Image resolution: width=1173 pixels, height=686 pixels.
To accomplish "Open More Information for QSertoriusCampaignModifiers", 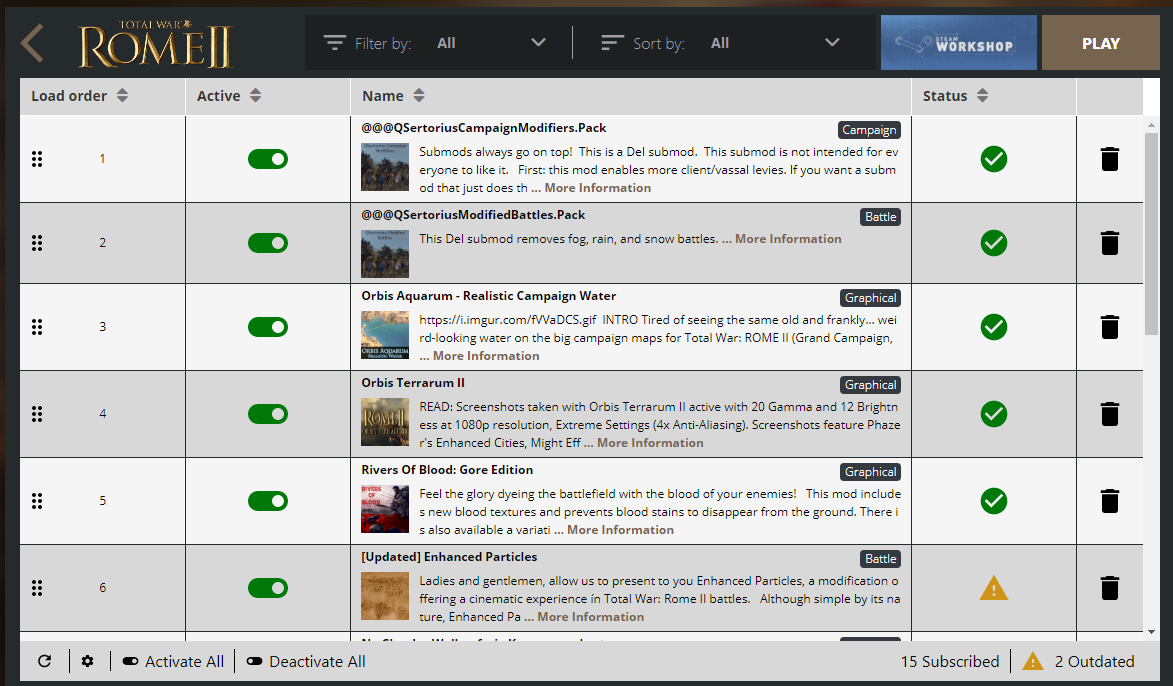I will point(598,188).
